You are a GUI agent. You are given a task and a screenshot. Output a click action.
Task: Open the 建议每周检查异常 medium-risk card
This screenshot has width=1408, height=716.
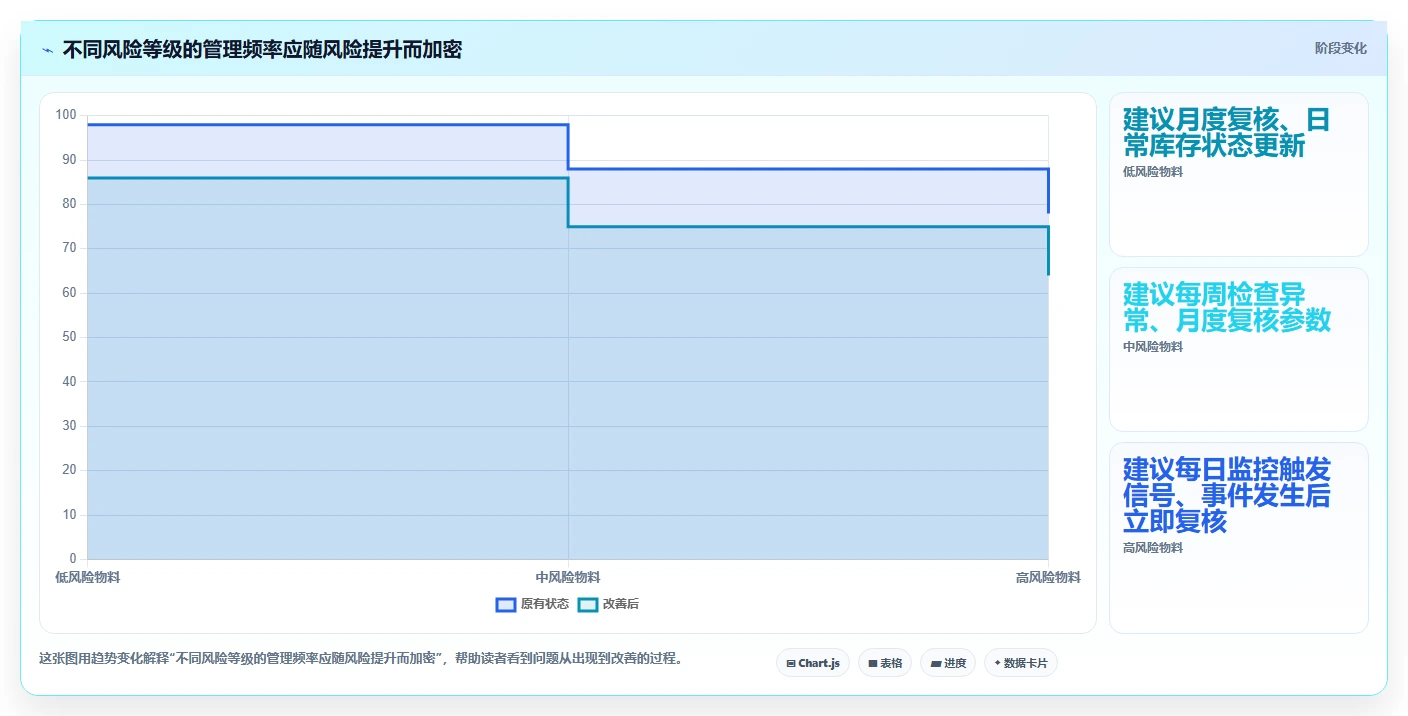(1238, 349)
